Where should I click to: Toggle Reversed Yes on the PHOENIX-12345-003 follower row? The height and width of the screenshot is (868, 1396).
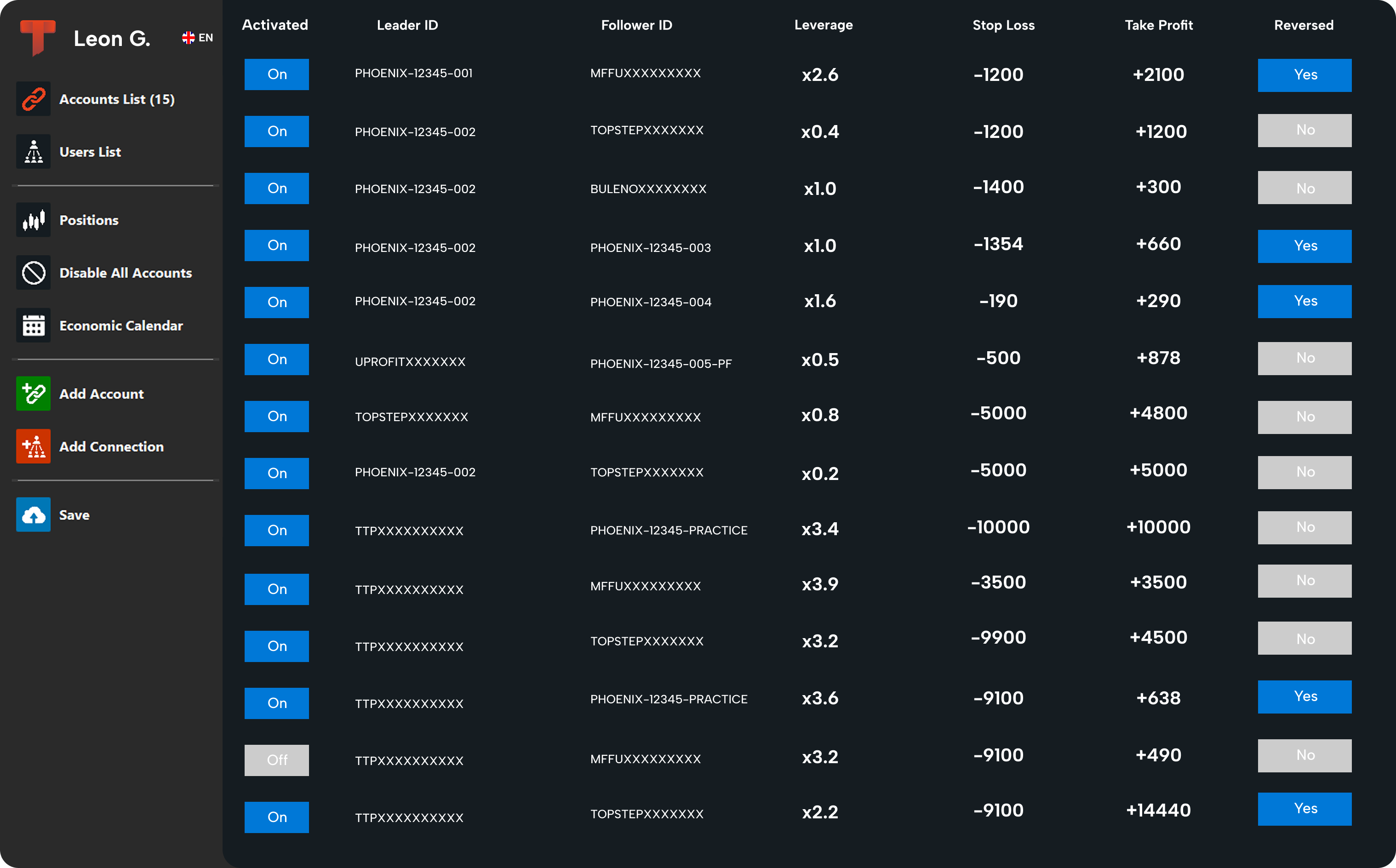(1304, 246)
